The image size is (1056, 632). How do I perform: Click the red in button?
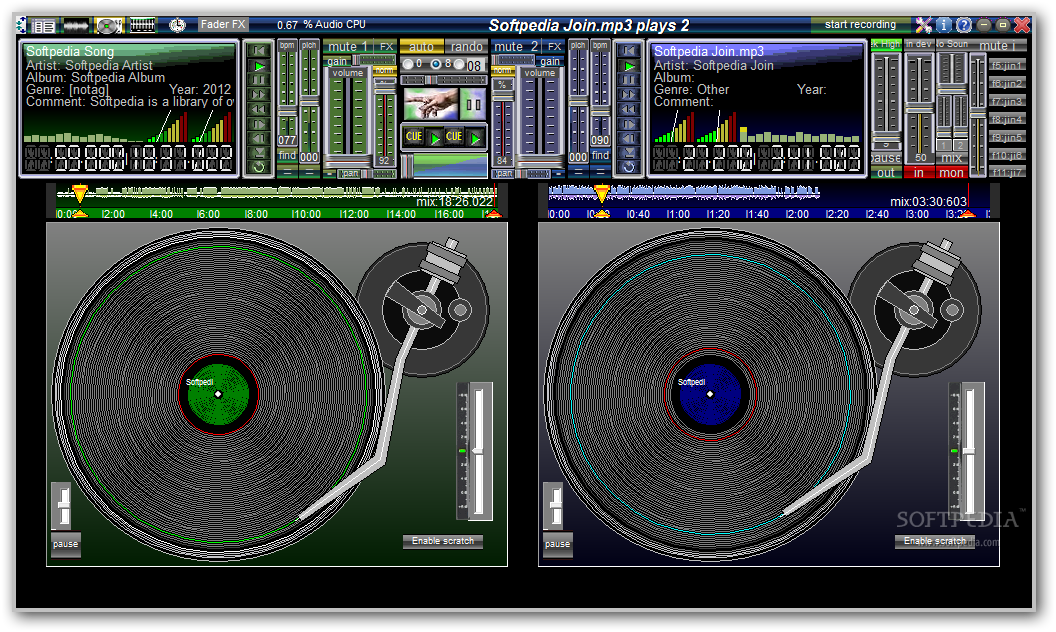pyautogui.click(x=919, y=173)
